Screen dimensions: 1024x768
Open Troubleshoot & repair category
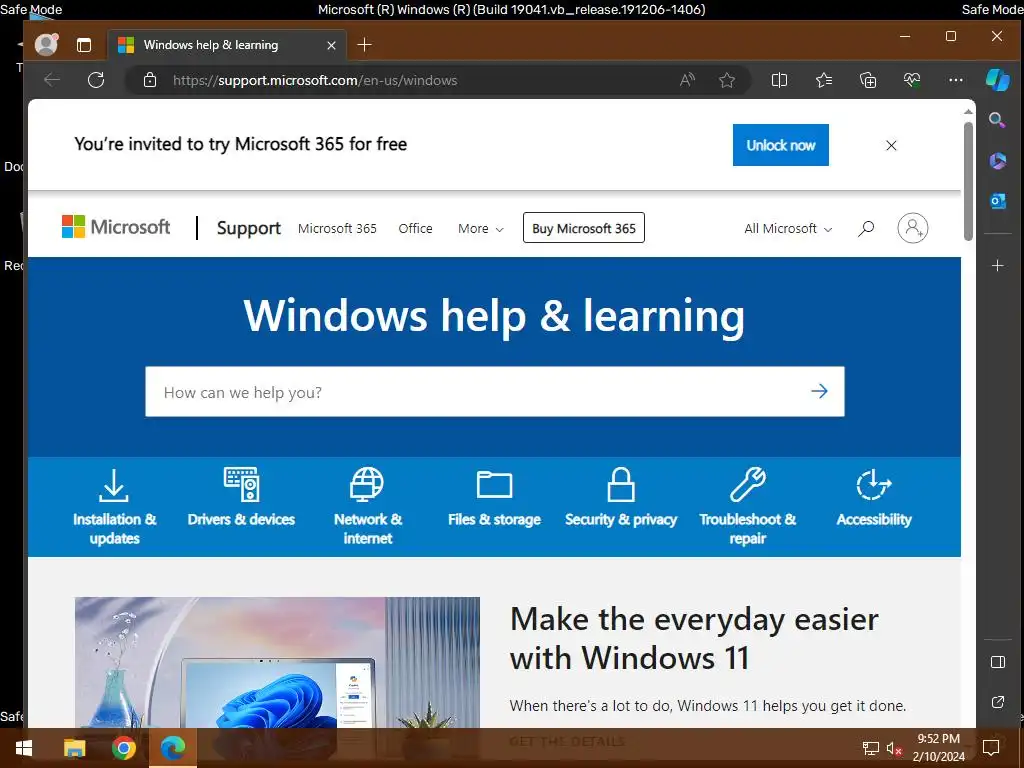[748, 507]
